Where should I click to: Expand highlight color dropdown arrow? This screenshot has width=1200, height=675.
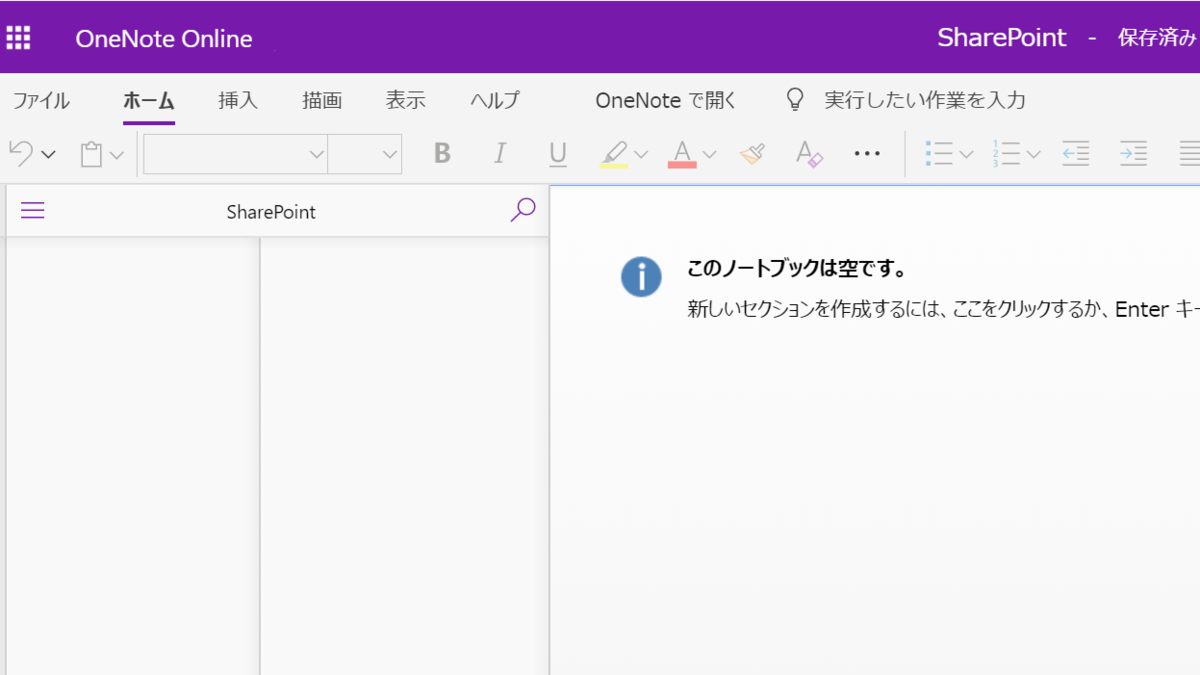[x=641, y=155]
